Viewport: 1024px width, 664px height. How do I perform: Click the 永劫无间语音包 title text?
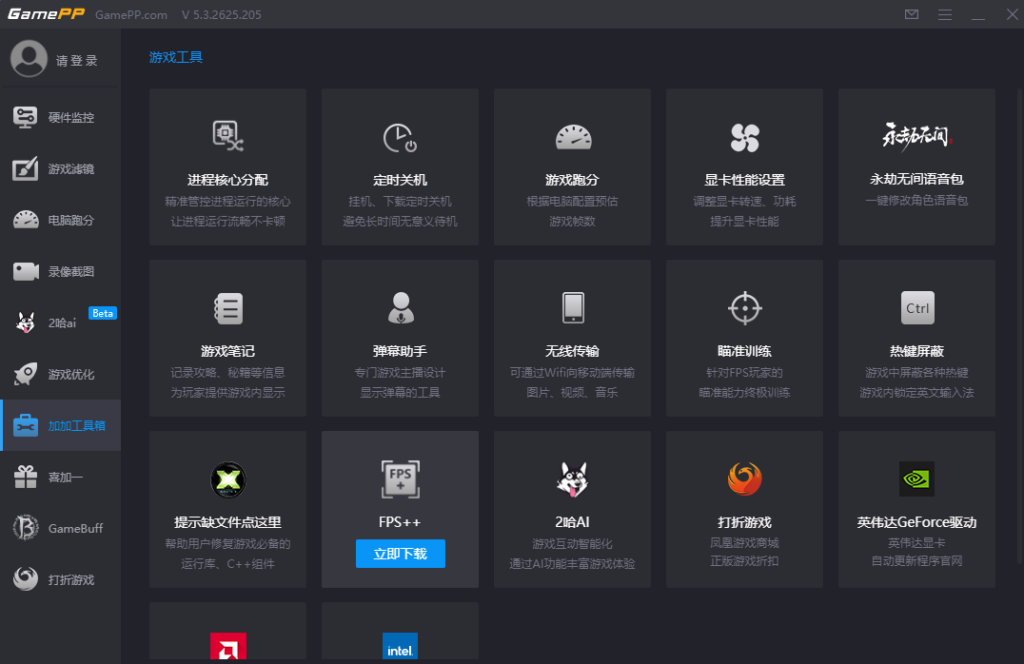917,179
